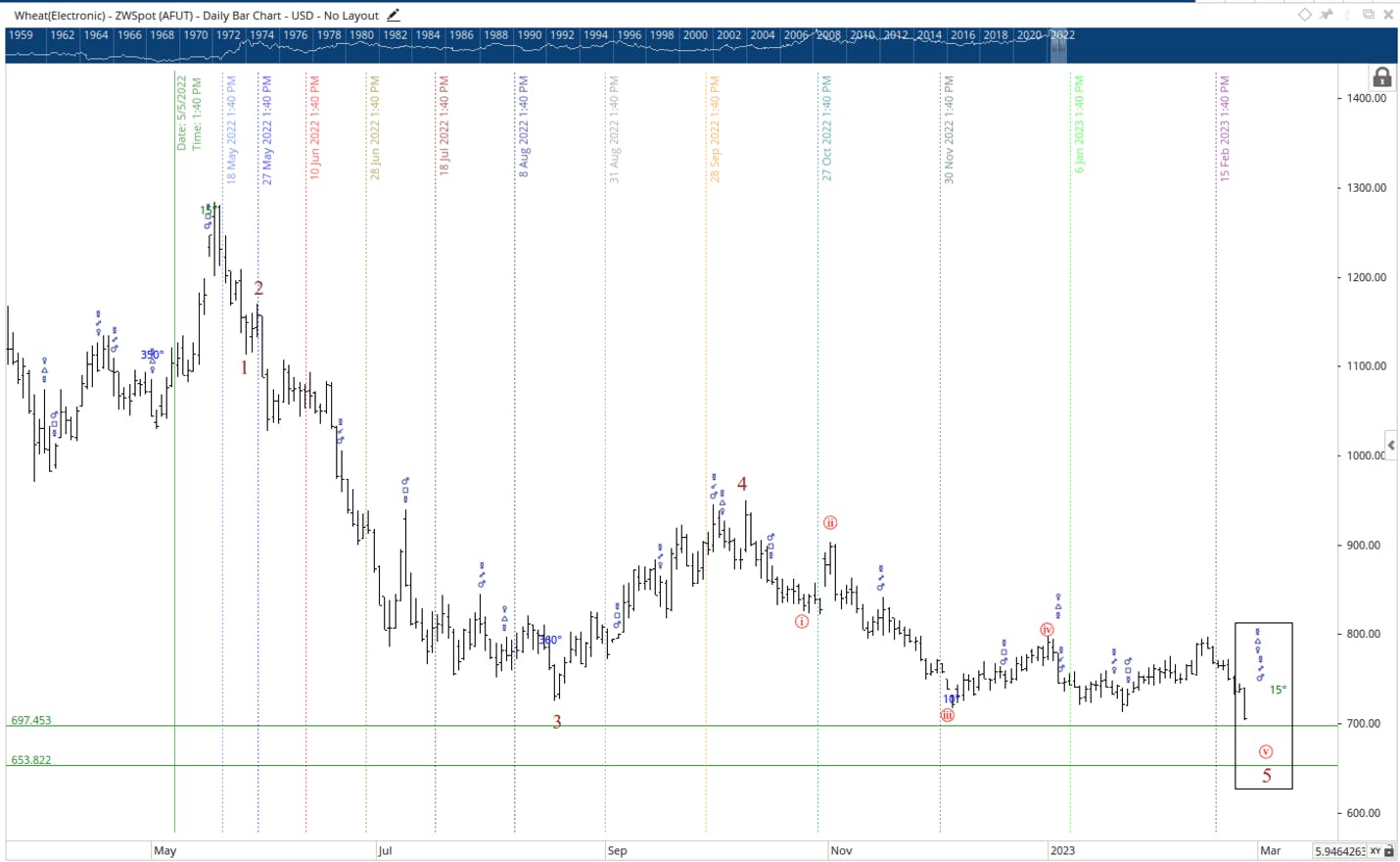Click the pencil icon next to No Layout
Viewport: 1400px width, 862px height.
point(394,15)
